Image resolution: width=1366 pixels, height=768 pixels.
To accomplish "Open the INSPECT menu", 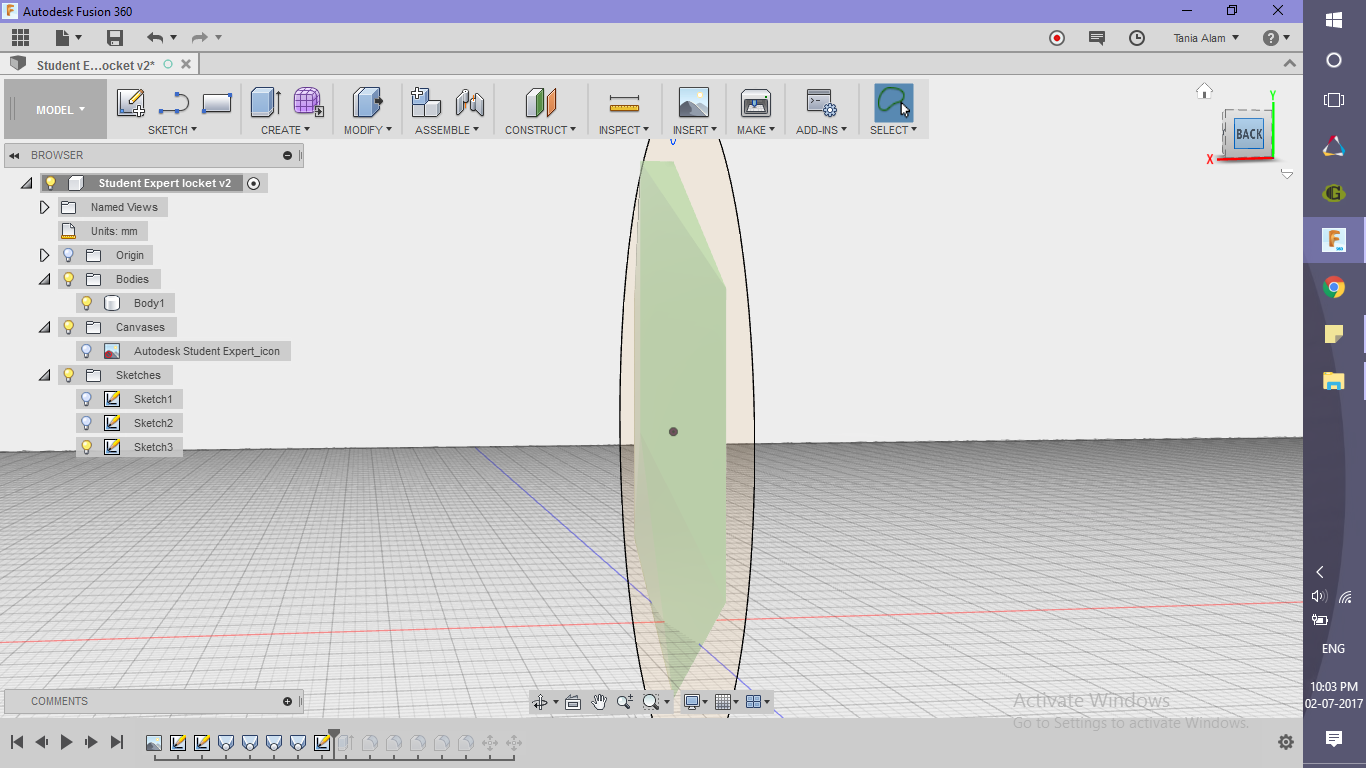I will (x=624, y=130).
